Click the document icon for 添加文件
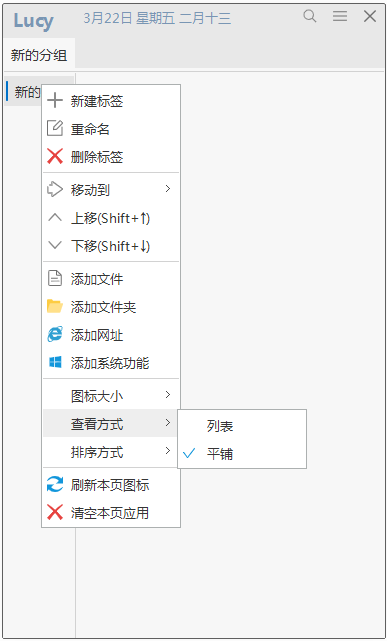387x641 pixels. coord(55,279)
